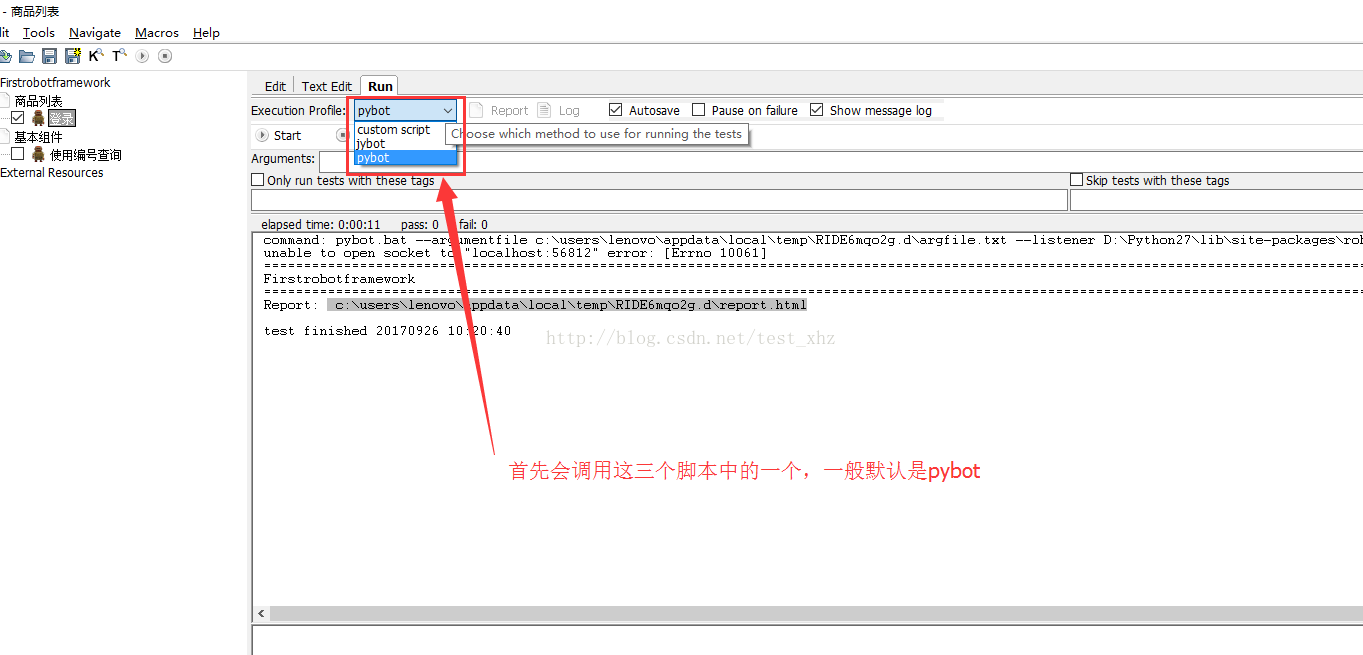Click the Save toolbar icon
1363x655 pixels.
(49, 56)
